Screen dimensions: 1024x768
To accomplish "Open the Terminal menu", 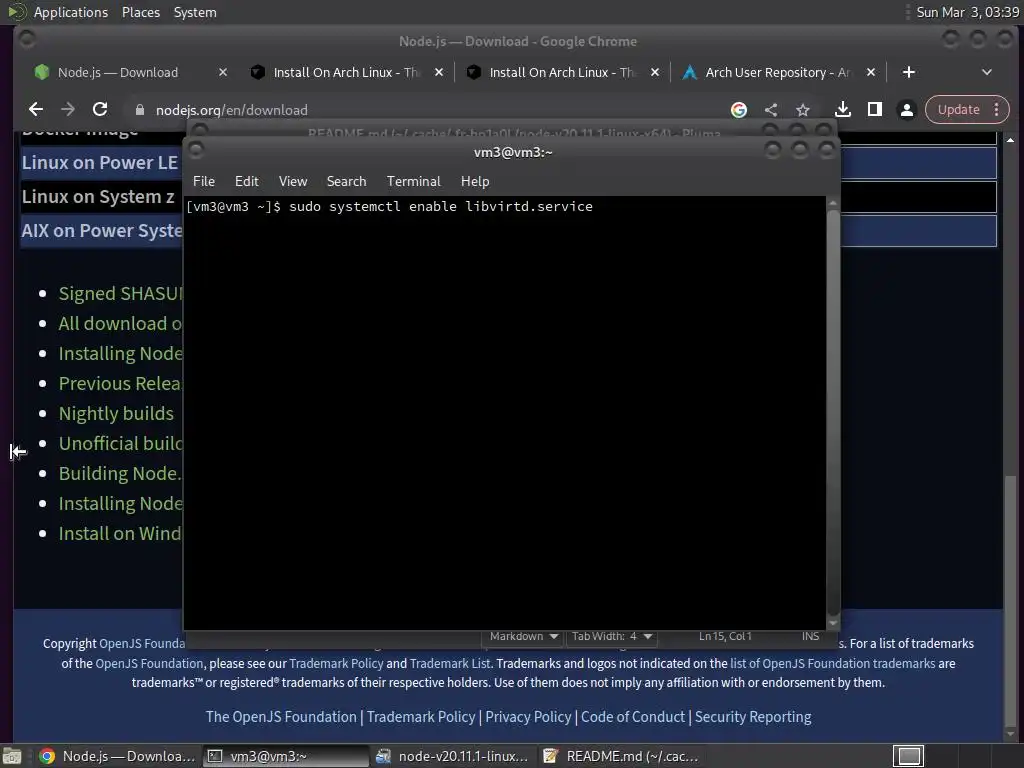I will pyautogui.click(x=413, y=182).
